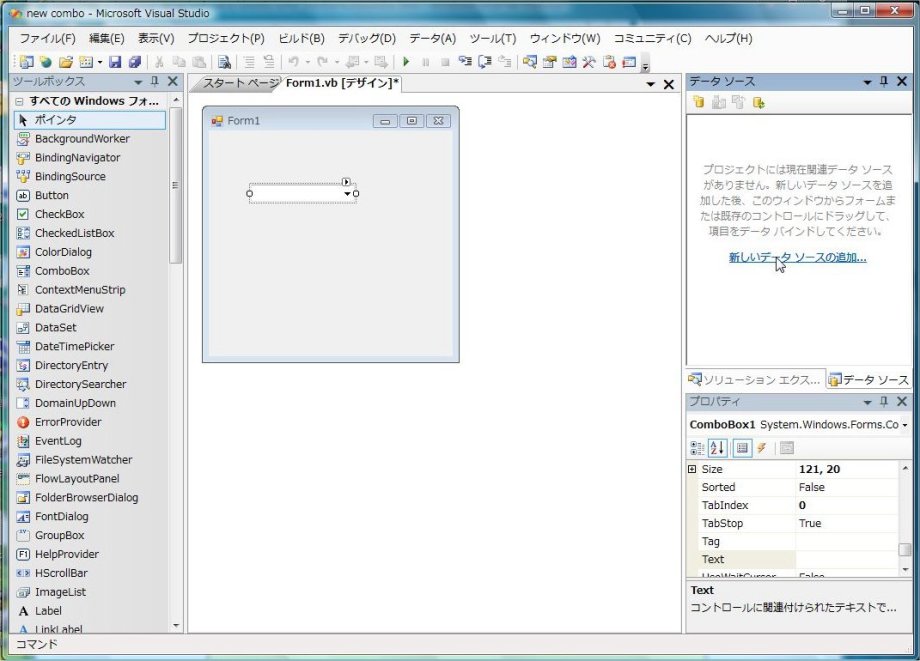Click the Step Over toolbar icon
Screen dimensions: 920x661
coord(485,62)
